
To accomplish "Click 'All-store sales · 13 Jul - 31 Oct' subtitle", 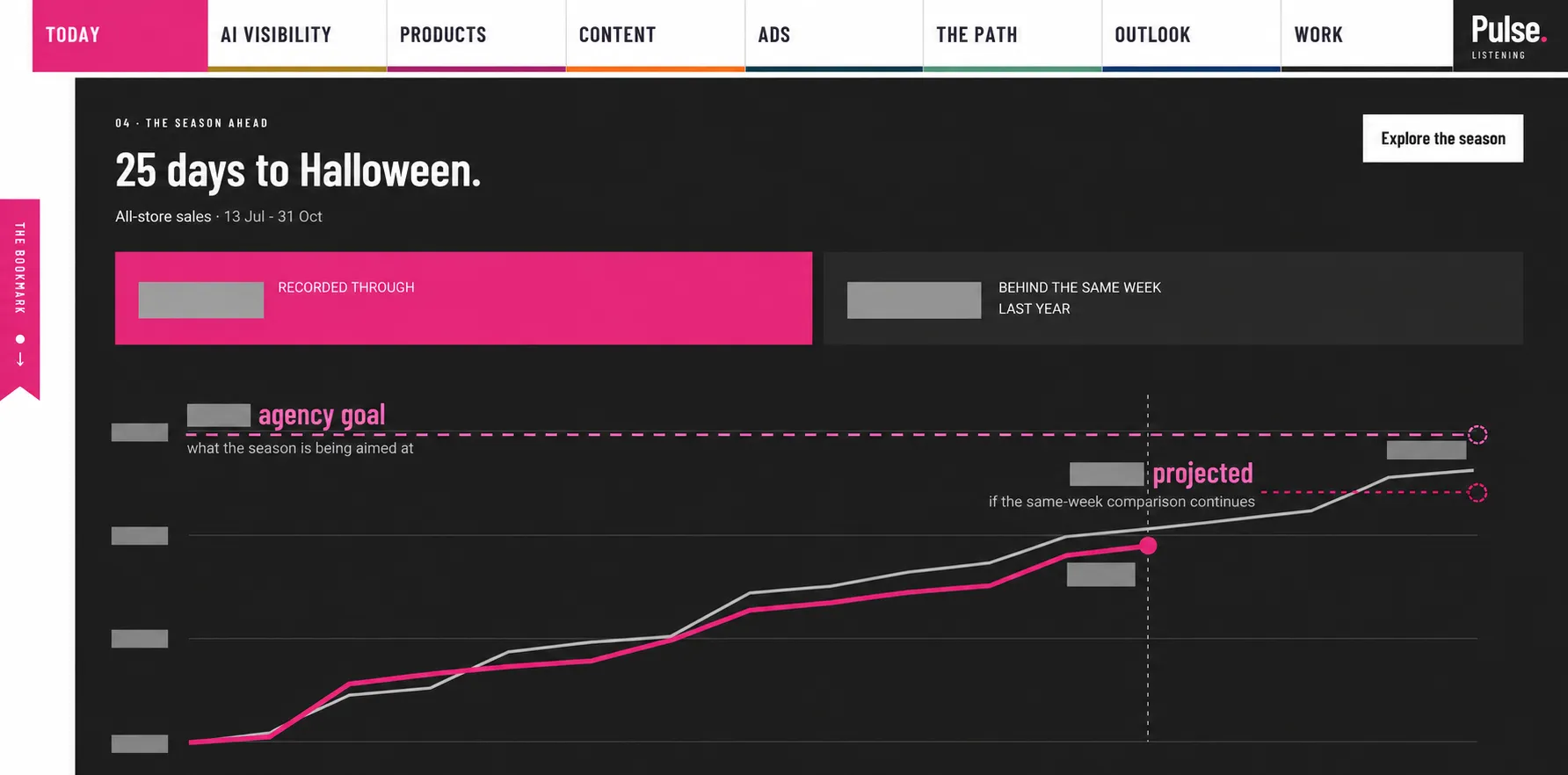I will (219, 216).
